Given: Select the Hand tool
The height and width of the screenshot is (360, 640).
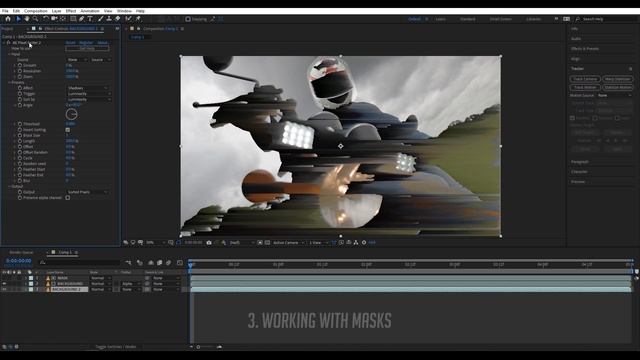Looking at the screenshot, I should point(27,19).
